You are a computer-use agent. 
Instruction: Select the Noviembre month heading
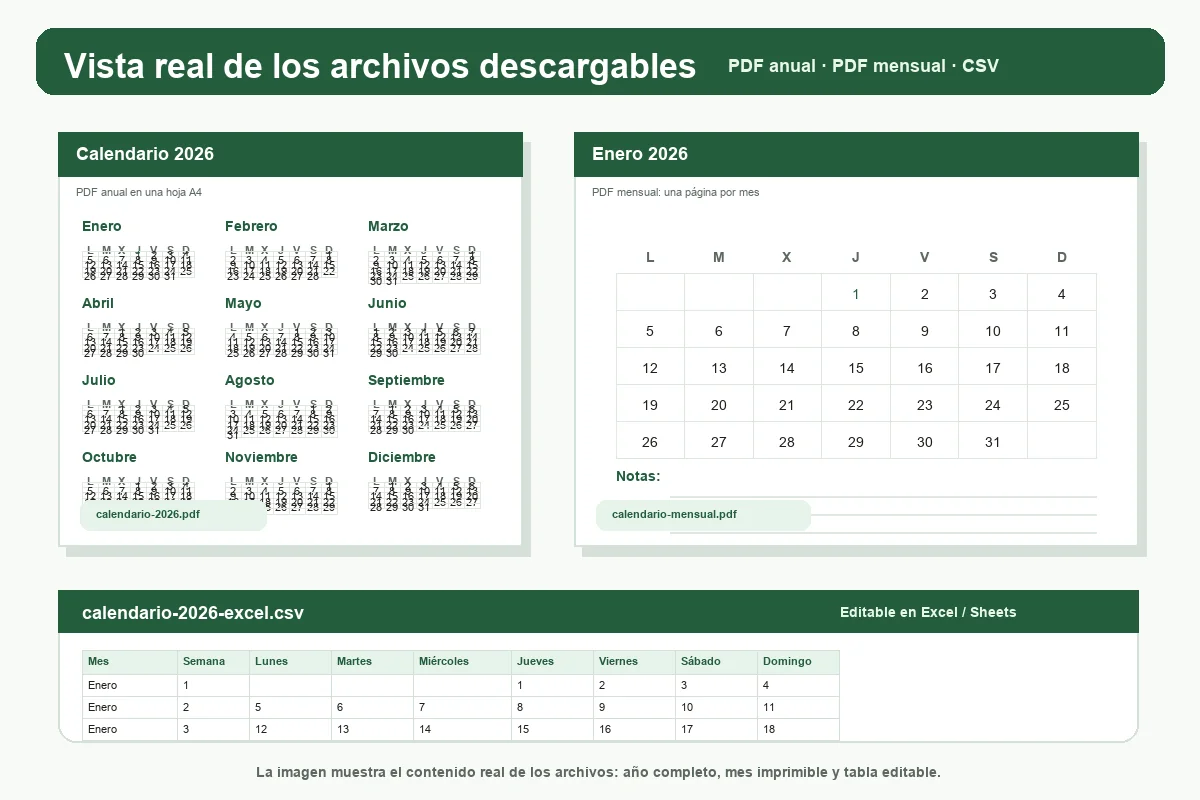(261, 457)
